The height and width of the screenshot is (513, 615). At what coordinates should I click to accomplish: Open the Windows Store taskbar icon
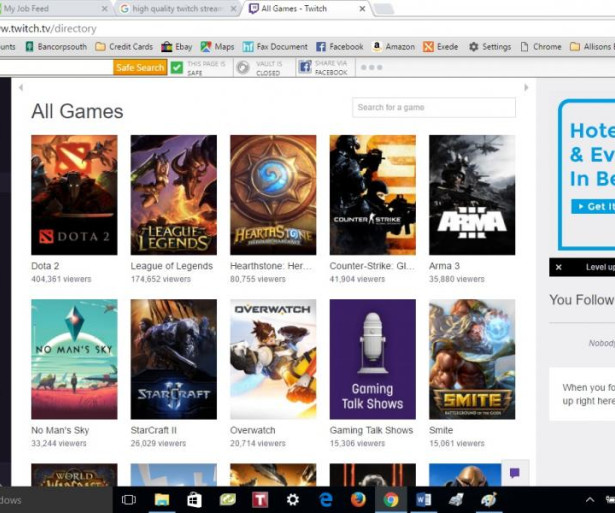[x=194, y=500]
